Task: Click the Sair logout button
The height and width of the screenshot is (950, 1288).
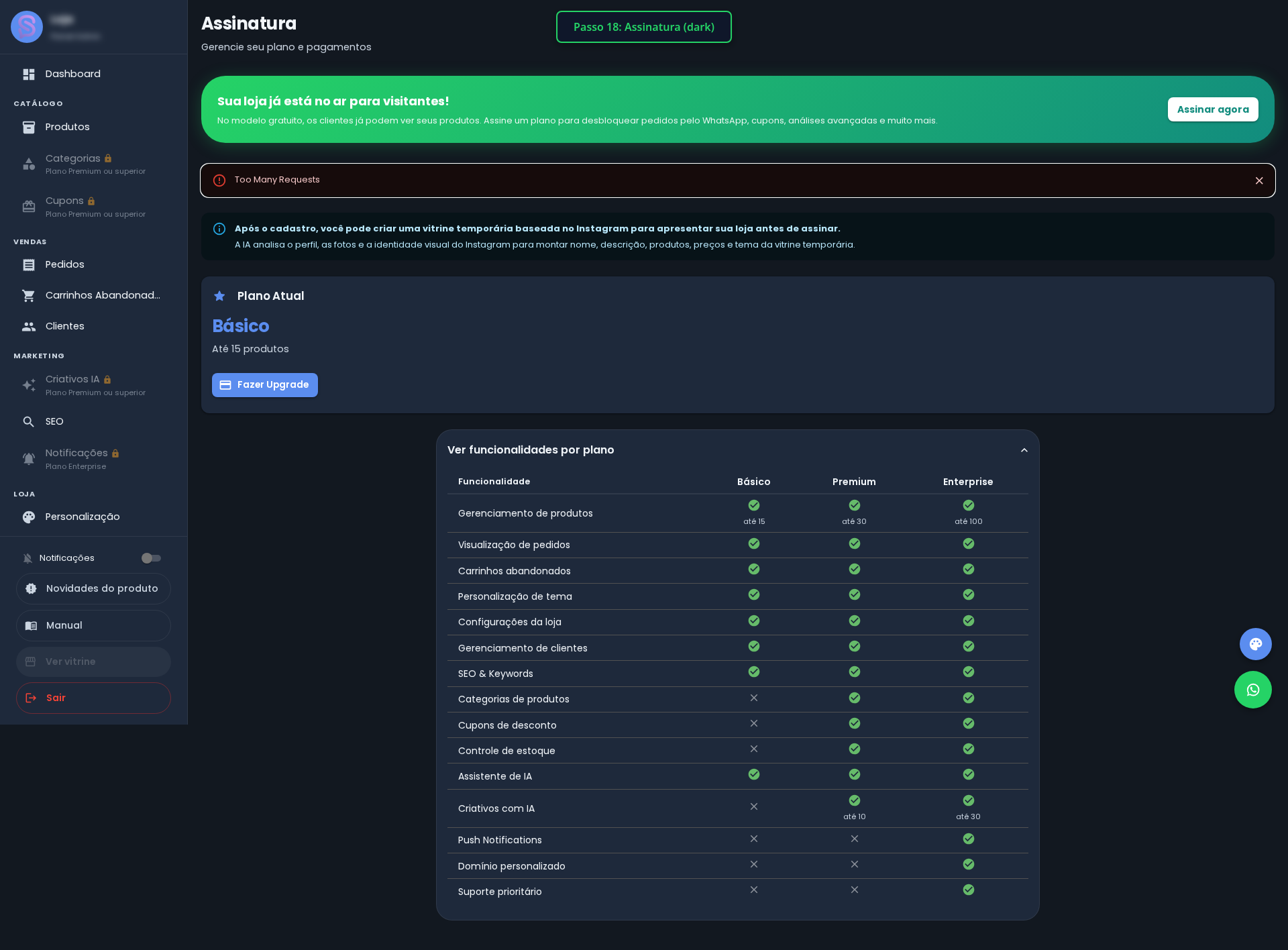Action: coord(93,698)
